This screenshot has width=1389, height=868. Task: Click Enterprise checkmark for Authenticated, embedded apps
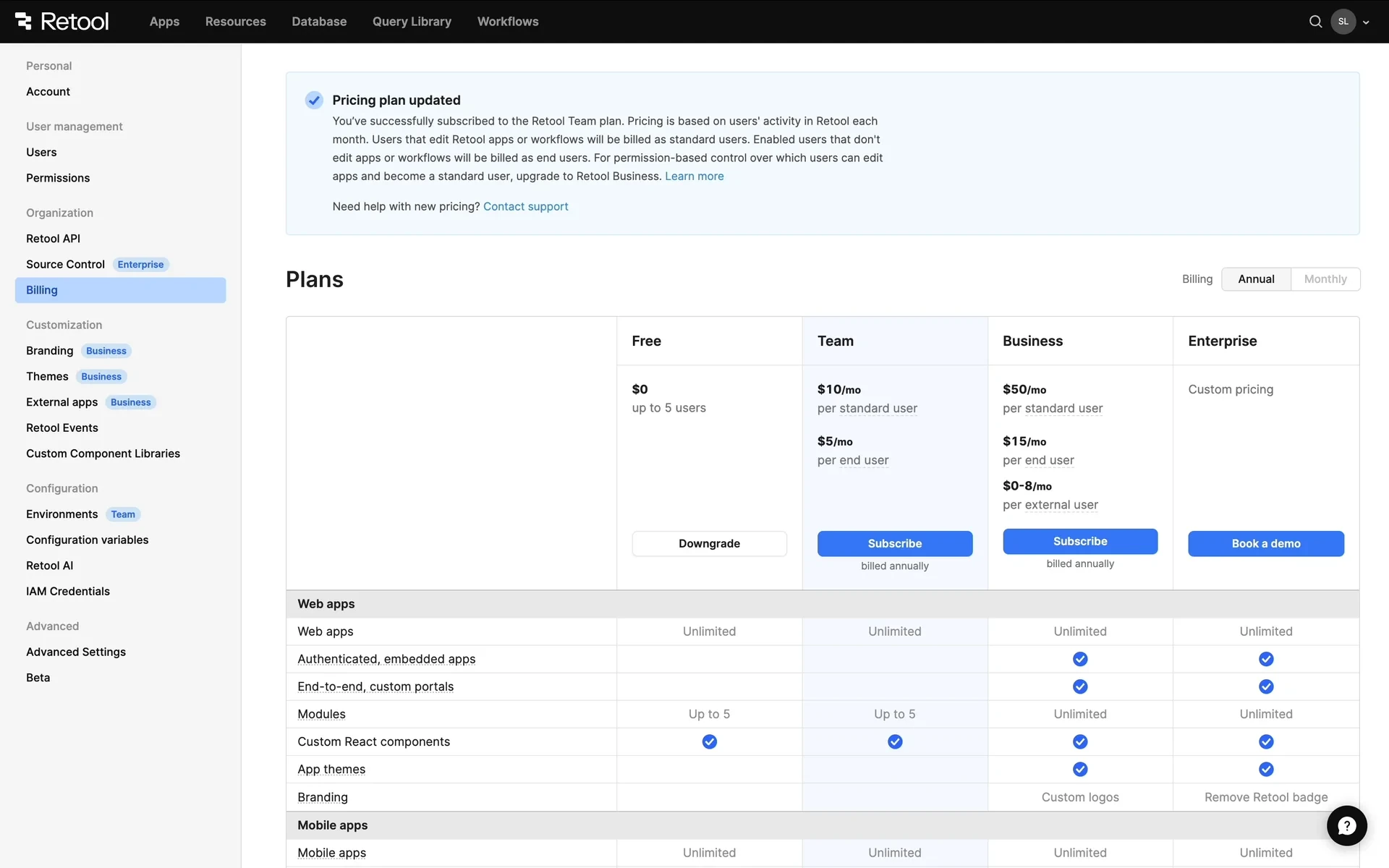point(1266,659)
